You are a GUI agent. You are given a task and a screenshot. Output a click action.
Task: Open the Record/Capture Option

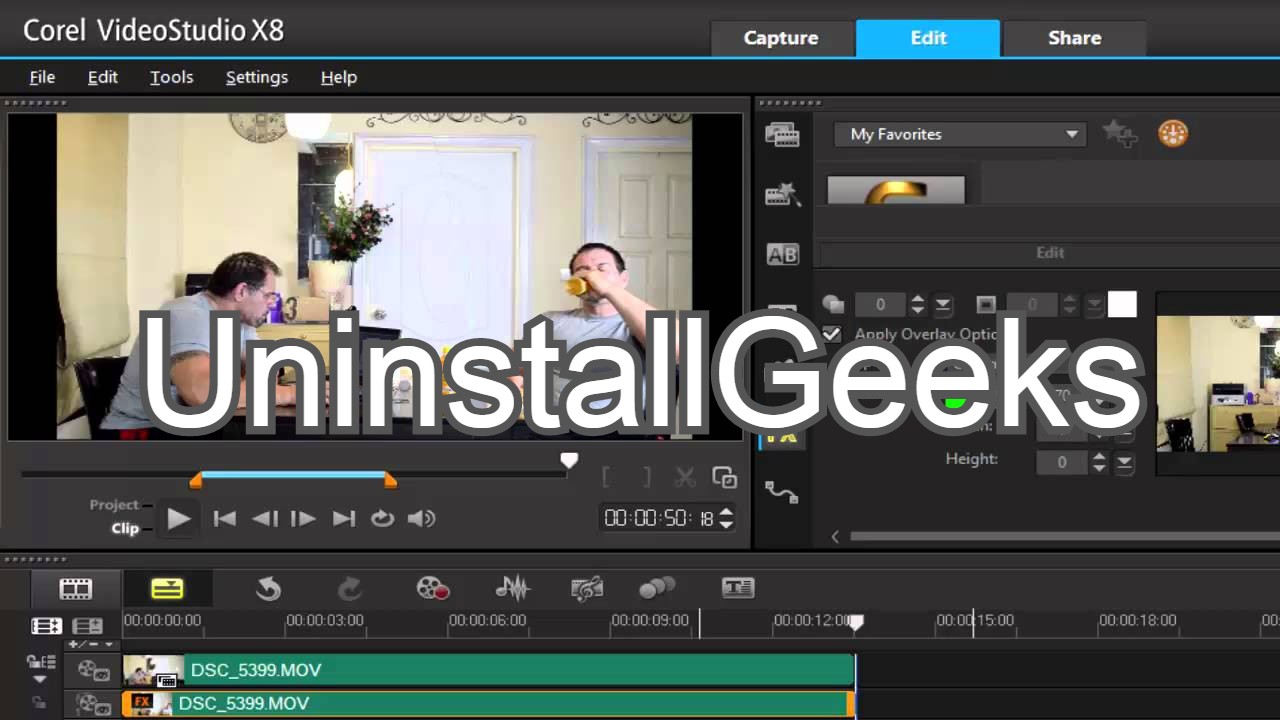click(432, 589)
